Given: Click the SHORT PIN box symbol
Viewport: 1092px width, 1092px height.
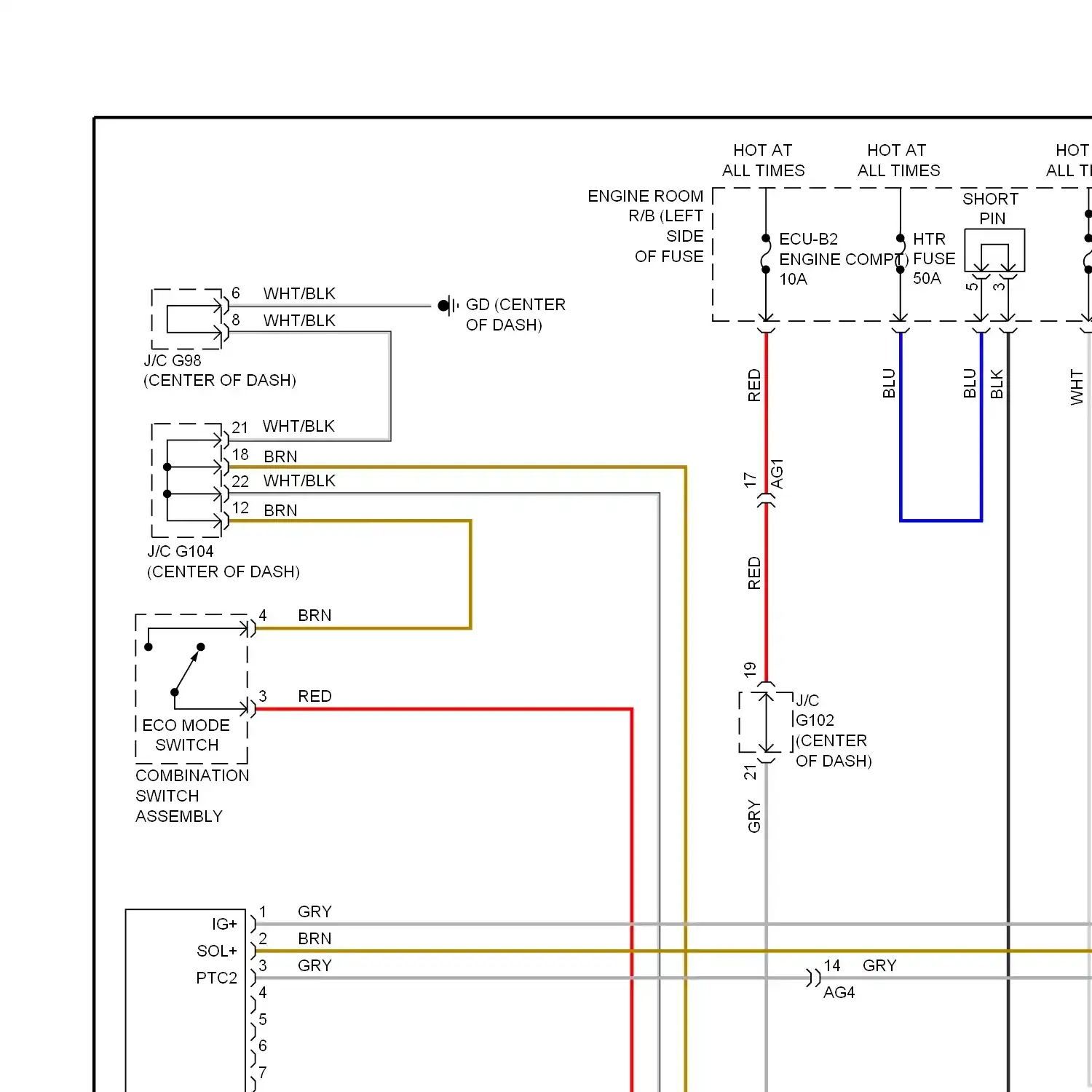Looking at the screenshot, I should (x=994, y=251).
